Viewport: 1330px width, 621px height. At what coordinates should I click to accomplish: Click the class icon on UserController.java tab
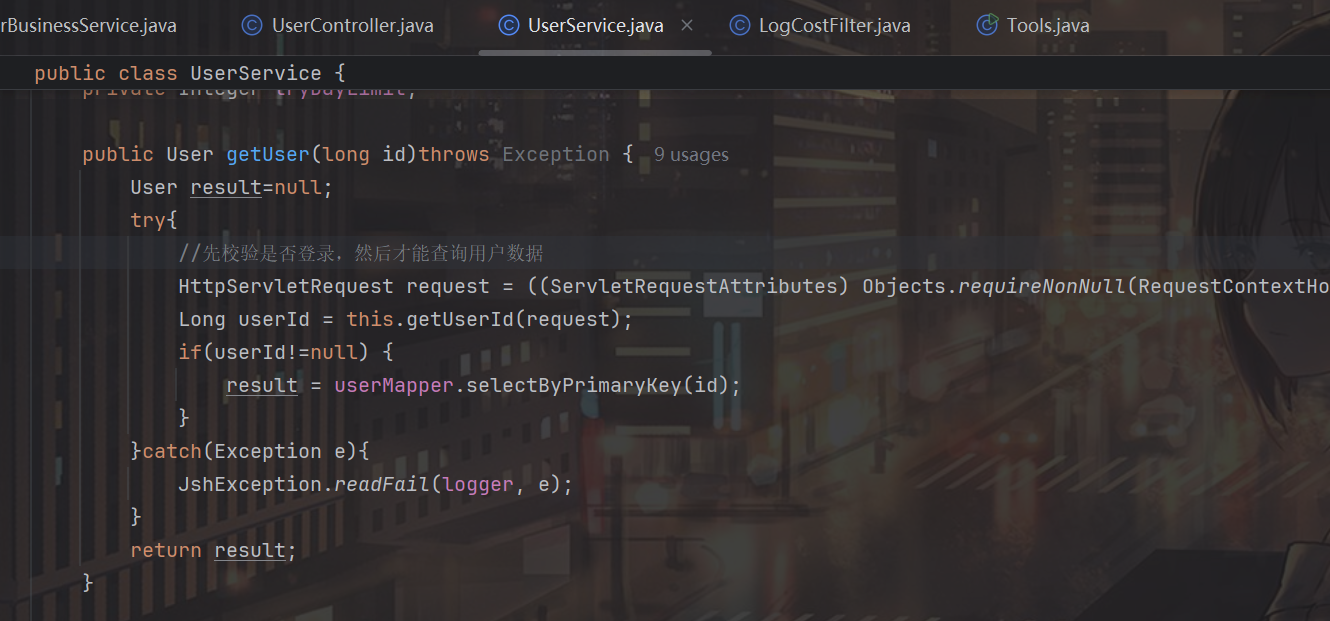252,25
